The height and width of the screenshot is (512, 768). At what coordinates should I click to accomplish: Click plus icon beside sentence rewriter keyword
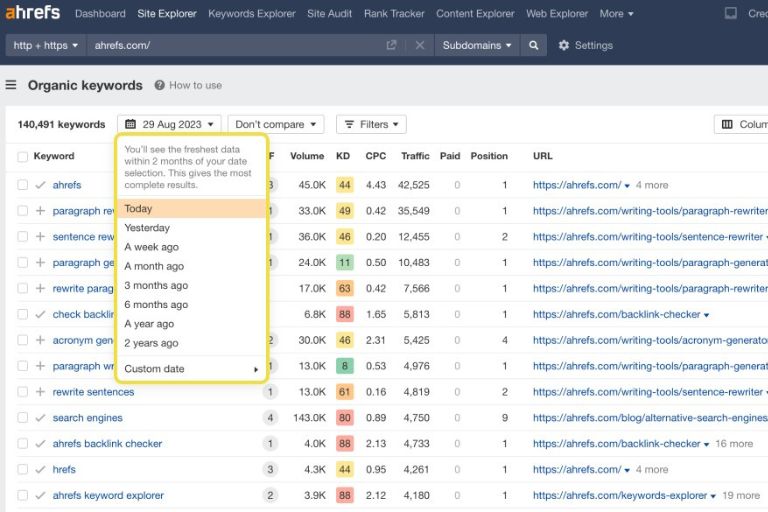[40, 237]
